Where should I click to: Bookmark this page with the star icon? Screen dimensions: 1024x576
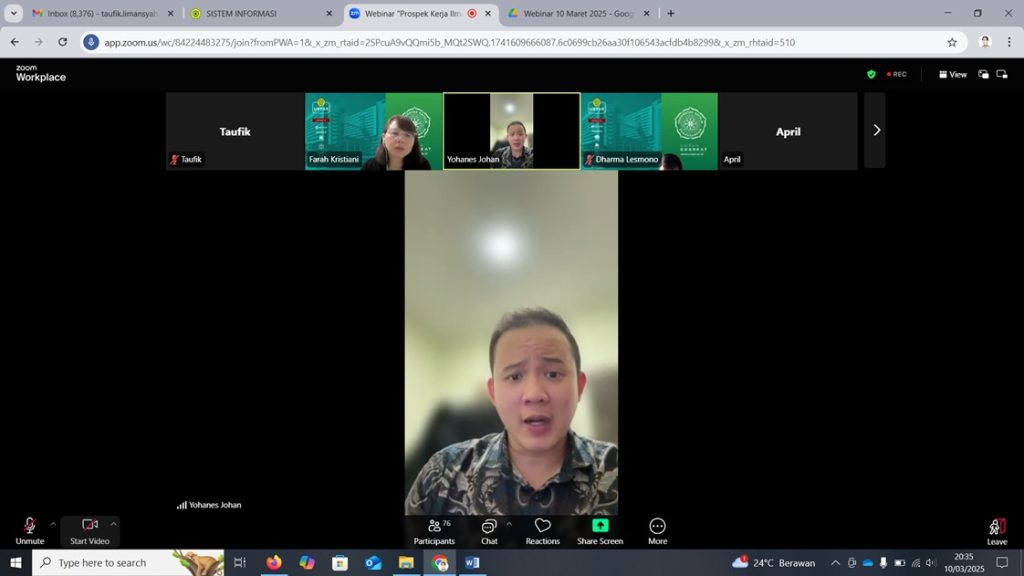[952, 42]
